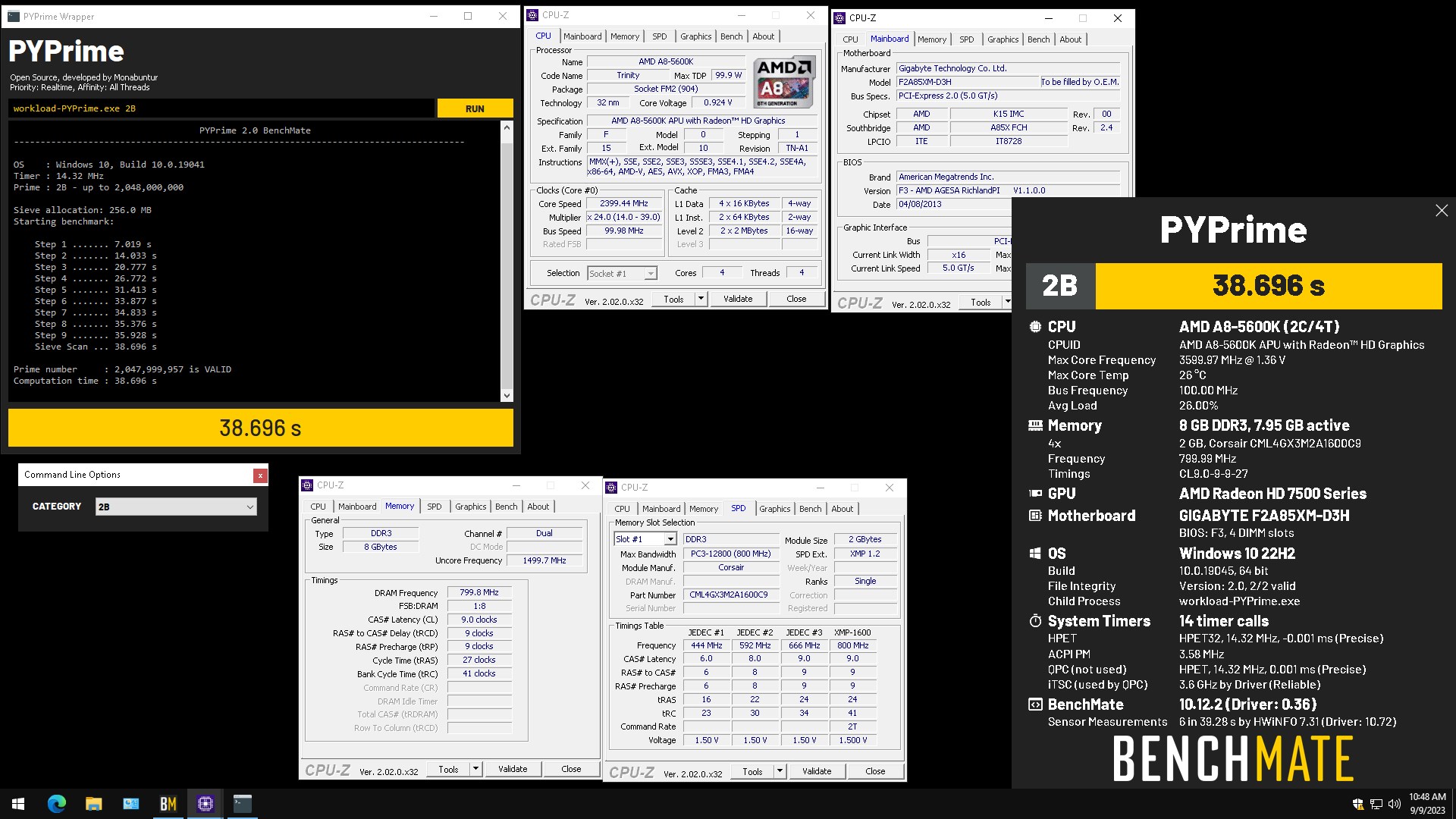Click the F2A85XM-D3H model field in CPU-Z
Image resolution: width=1456 pixels, height=819 pixels.
click(966, 82)
